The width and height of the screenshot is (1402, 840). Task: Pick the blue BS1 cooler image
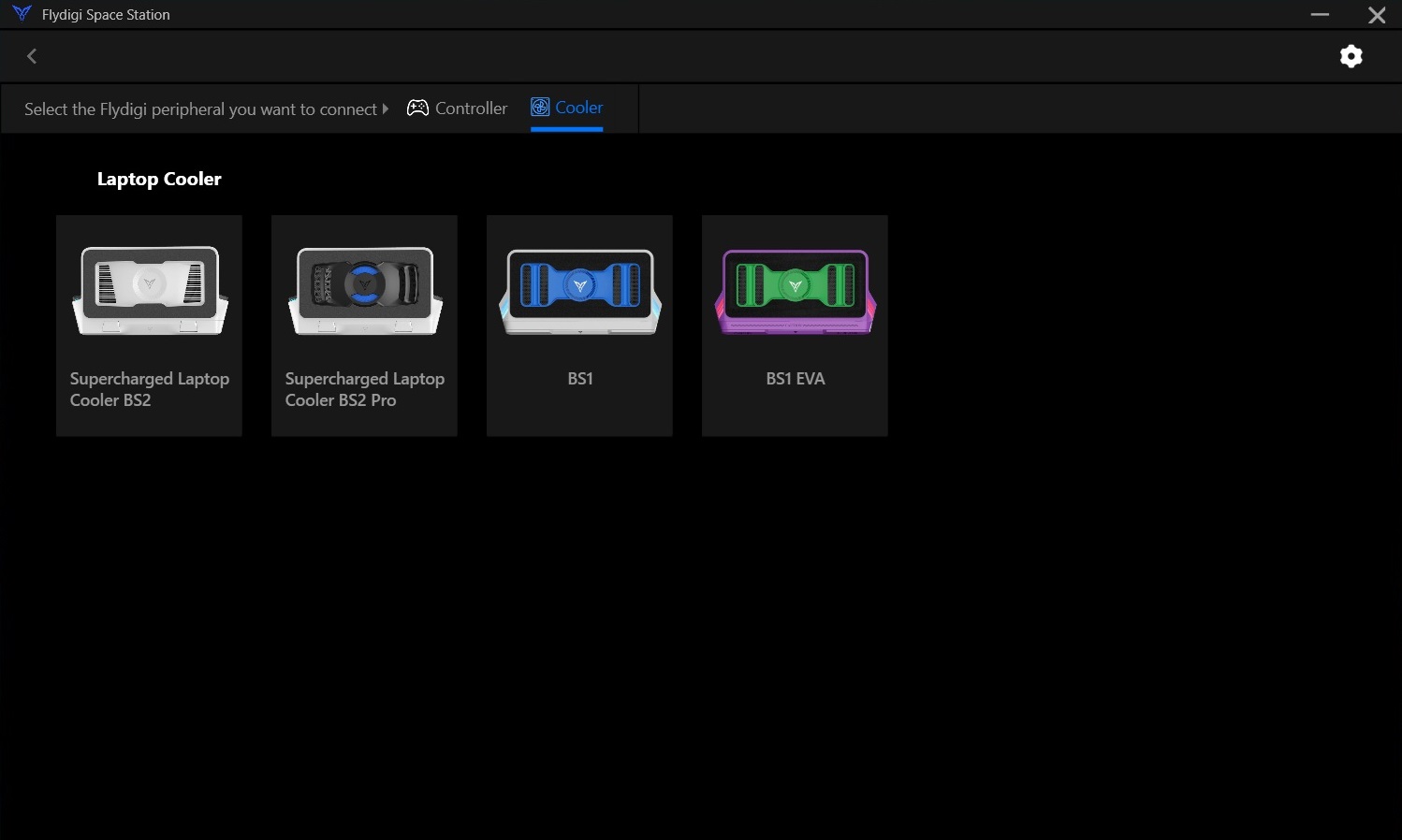[x=580, y=291]
